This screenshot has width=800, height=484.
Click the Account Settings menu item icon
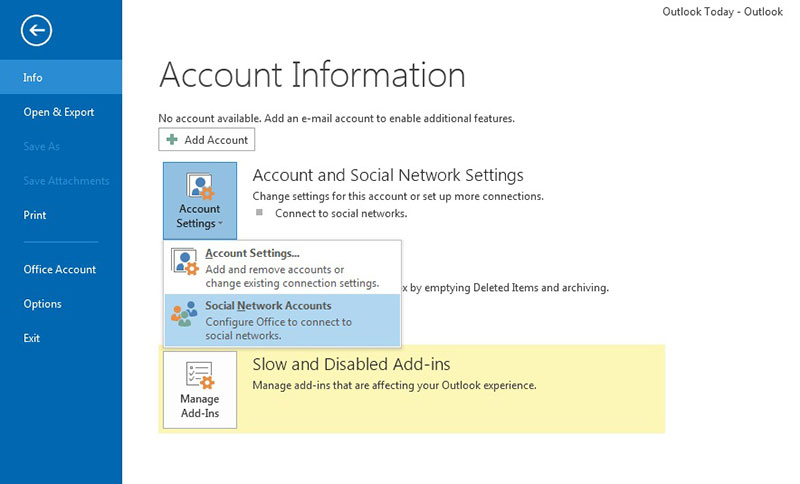coord(184,262)
